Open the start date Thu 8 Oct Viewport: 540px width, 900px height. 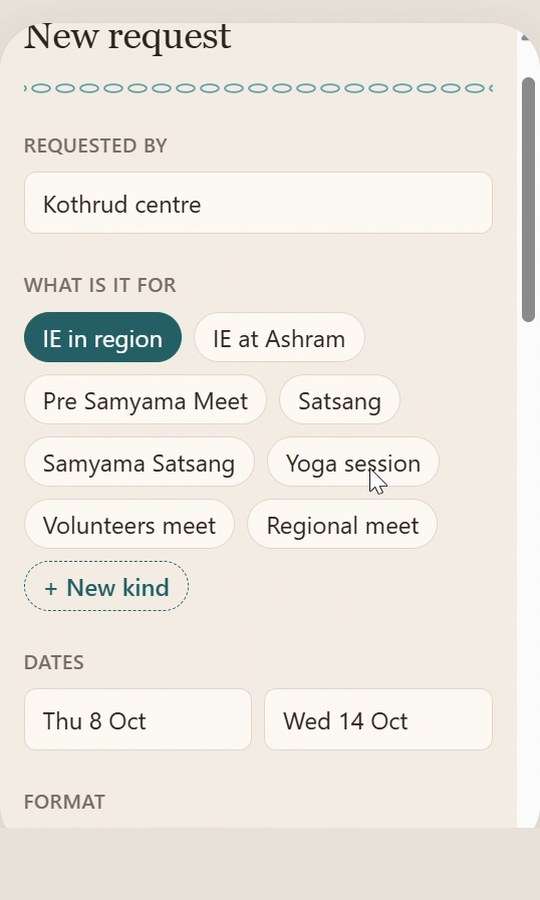click(x=138, y=719)
